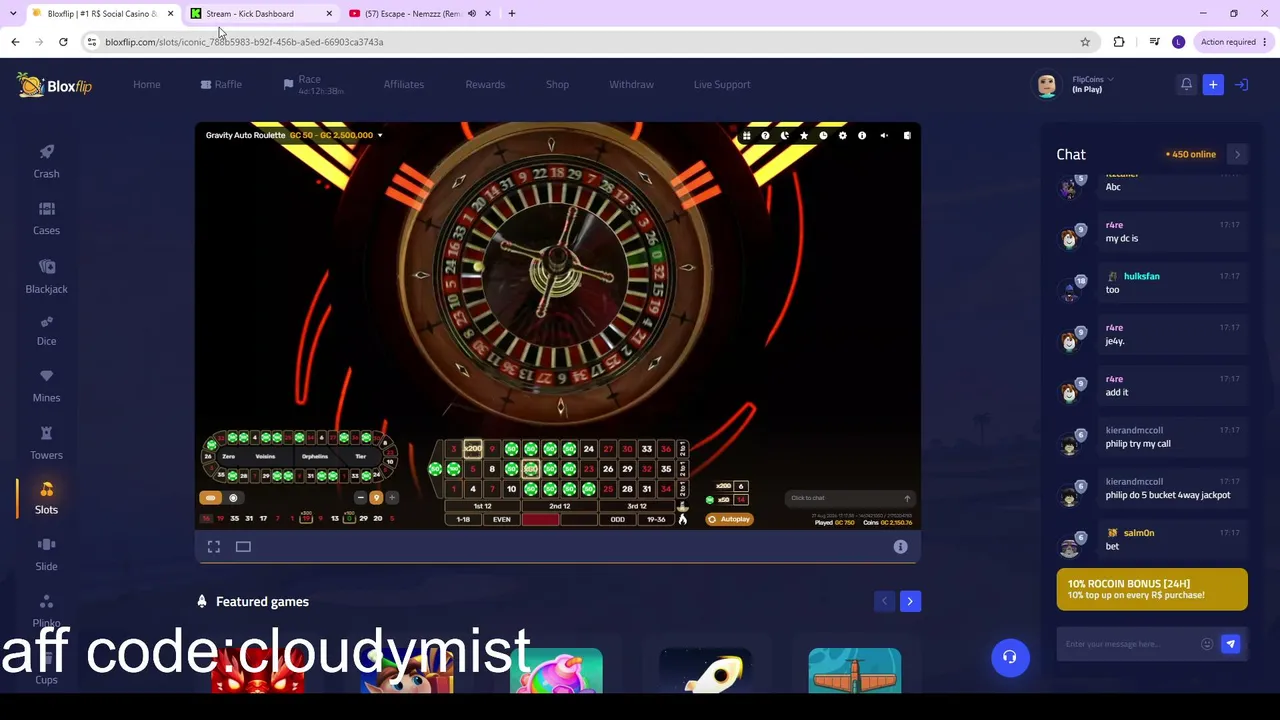
Task: Mute the YouTube tab audio
Action: coord(471,14)
